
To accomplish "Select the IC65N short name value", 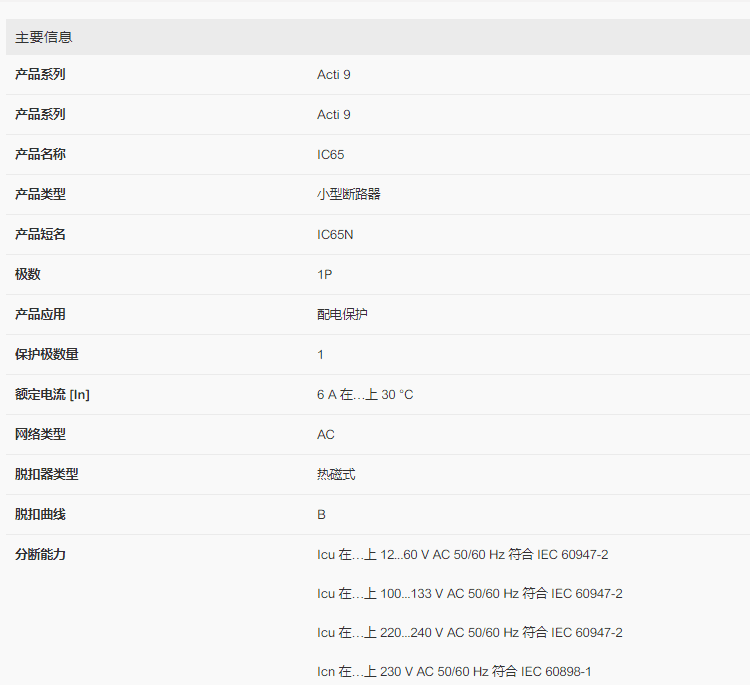I will [335, 234].
